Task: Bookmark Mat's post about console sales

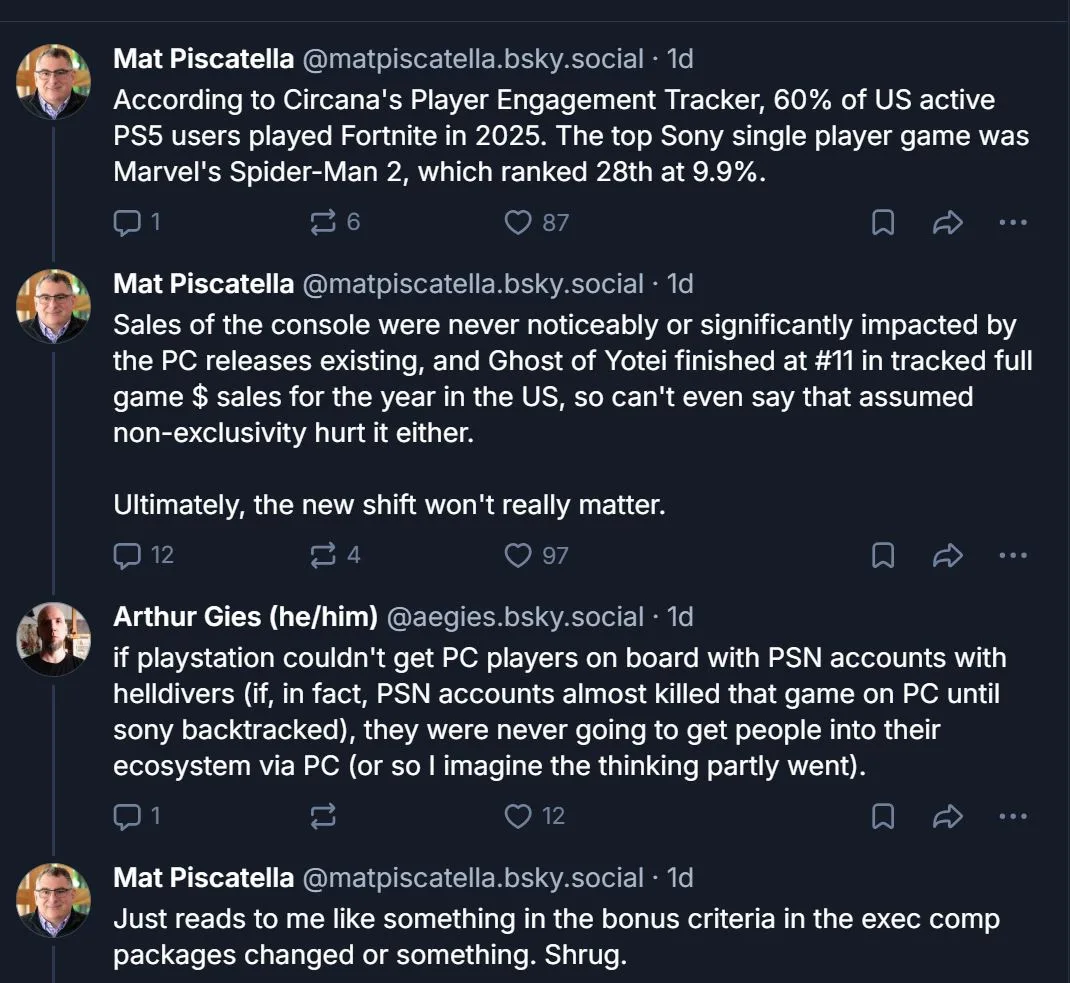Action: 882,555
